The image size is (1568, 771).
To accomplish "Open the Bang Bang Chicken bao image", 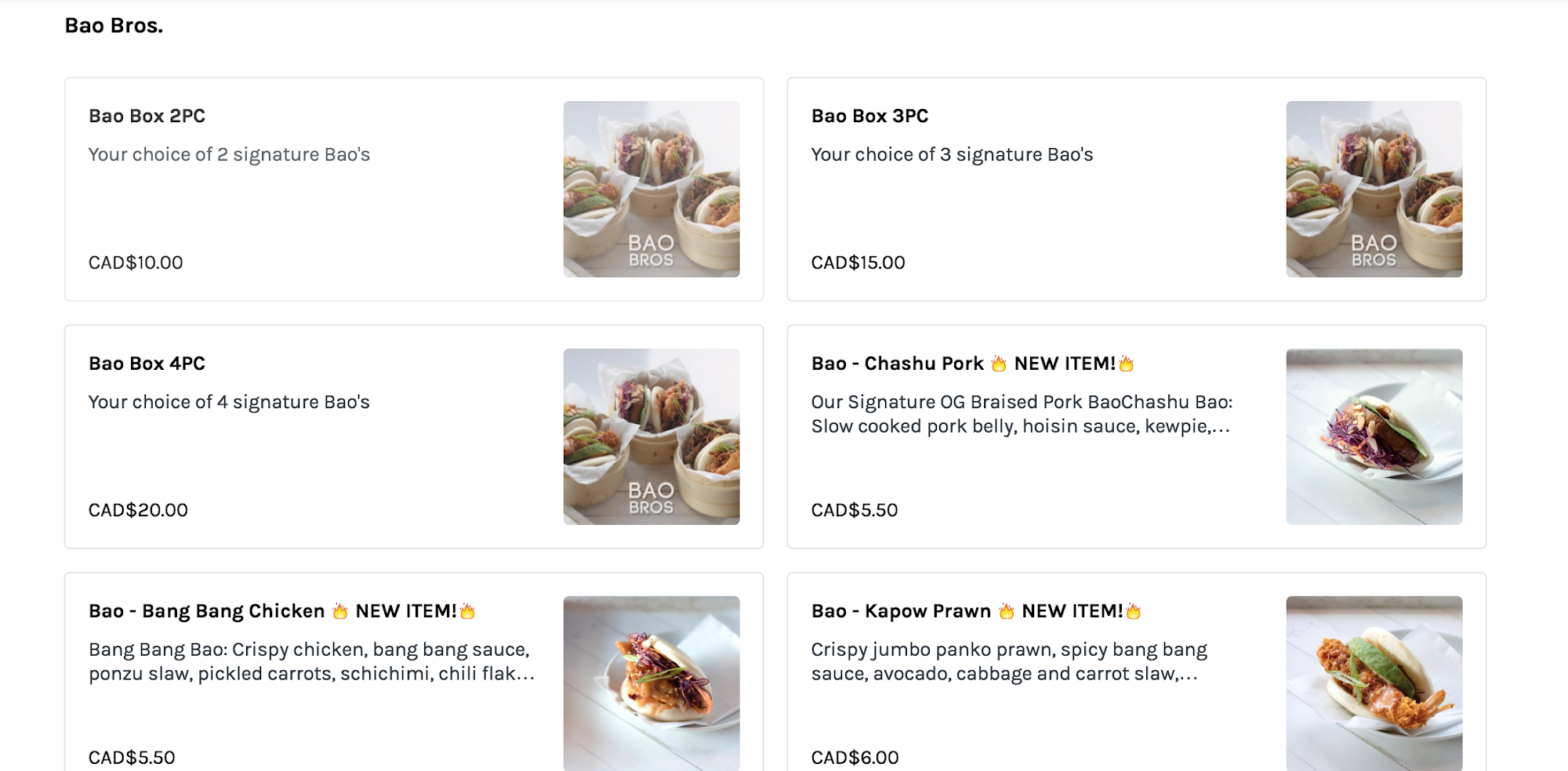I will coord(651,683).
